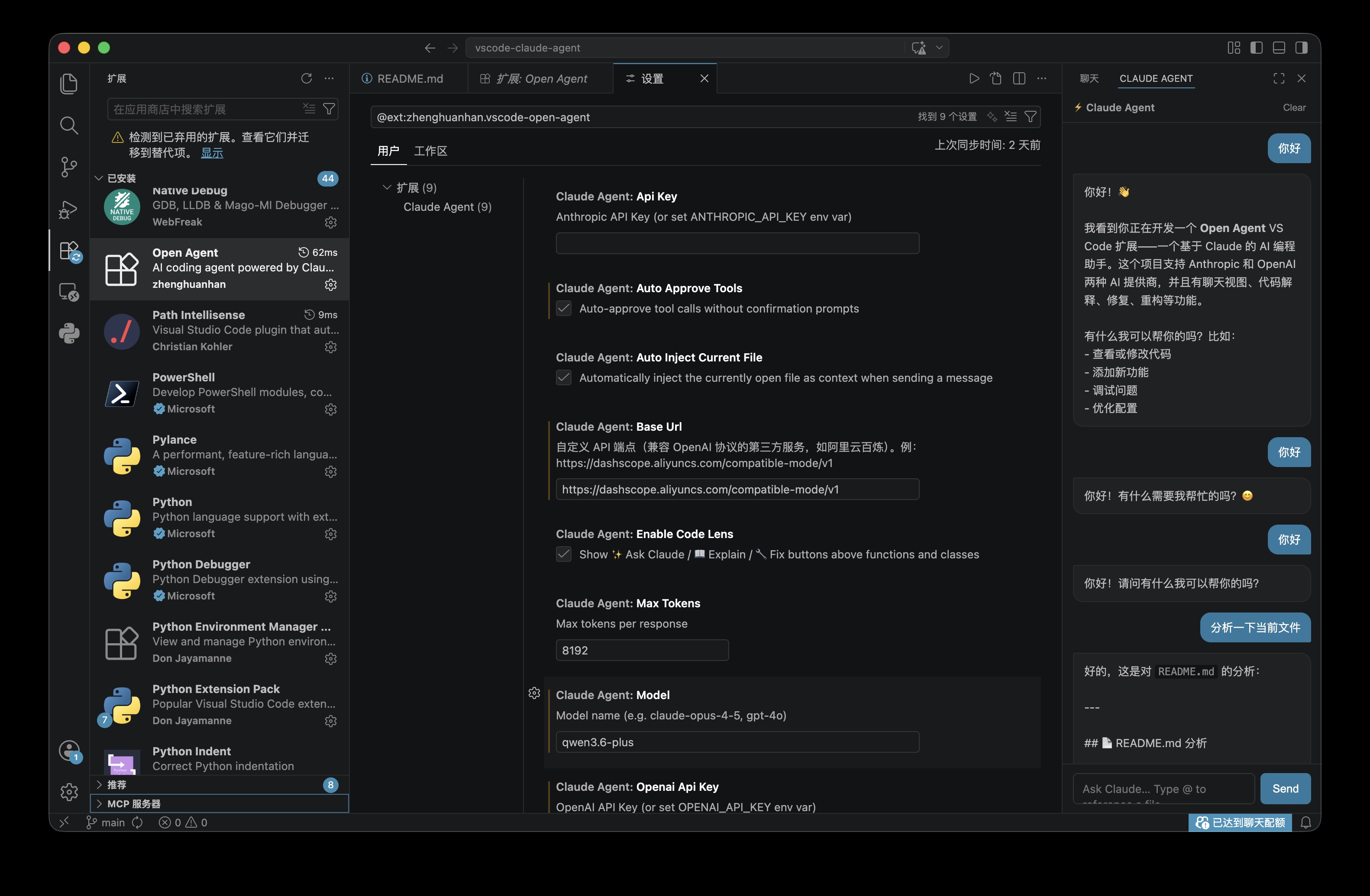Switch to 聊天 chat panel tab

tap(1089, 78)
